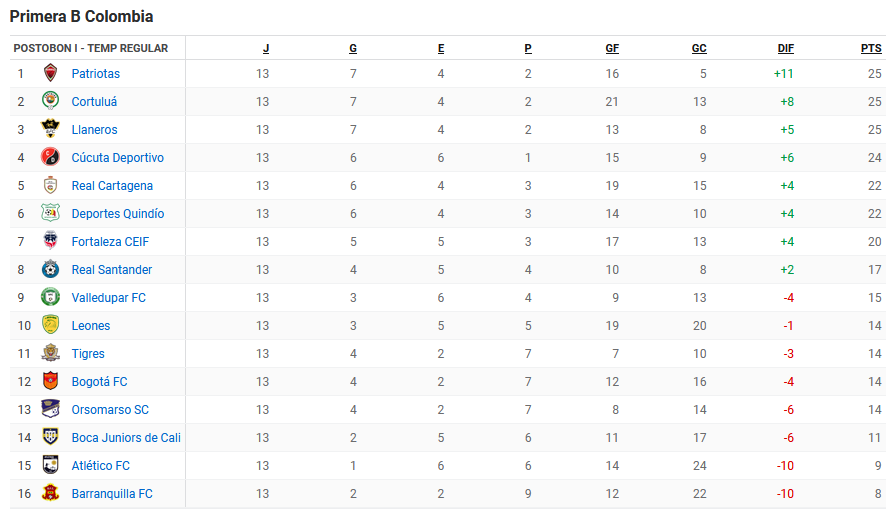Image resolution: width=894 pixels, height=514 pixels.
Task: Click the Llaneros team crest icon
Action: click(x=50, y=129)
